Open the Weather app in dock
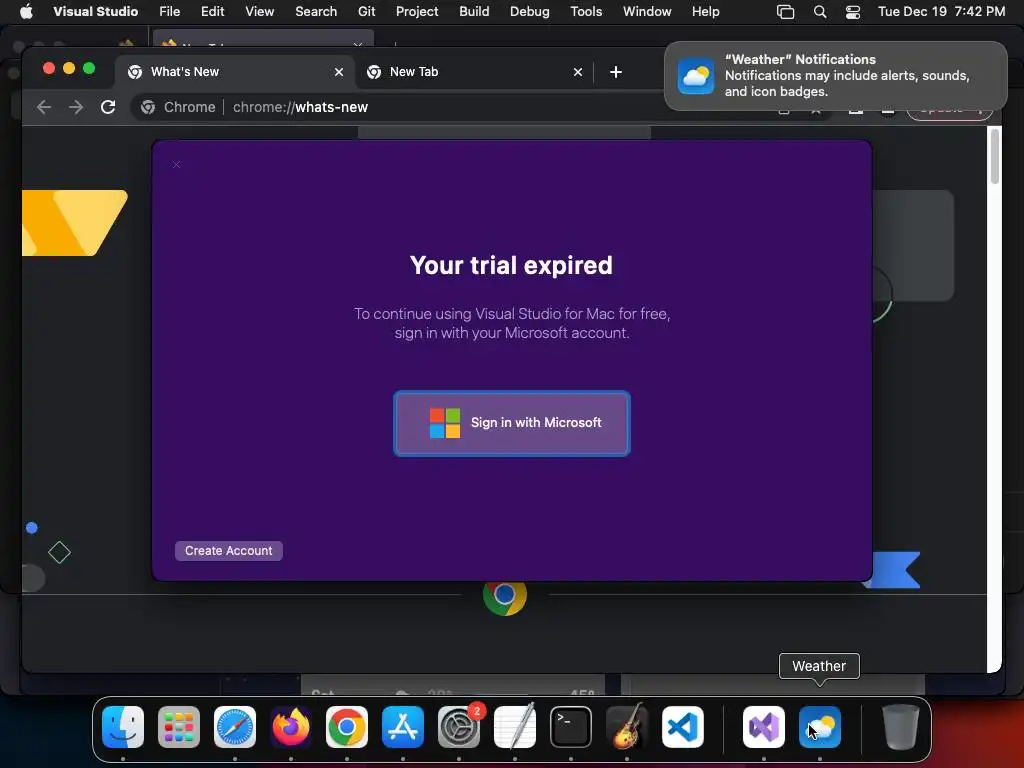 click(x=820, y=727)
